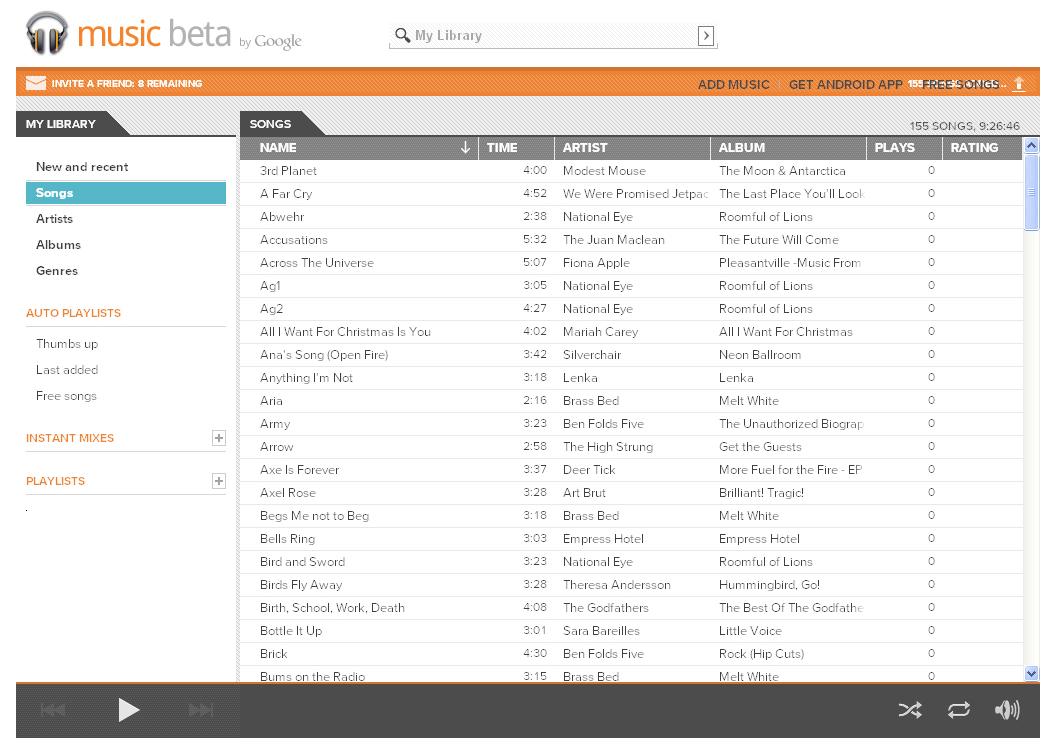Viewport: 1060px width, 747px height.
Task: Toggle shuffle mode
Action: click(910, 710)
